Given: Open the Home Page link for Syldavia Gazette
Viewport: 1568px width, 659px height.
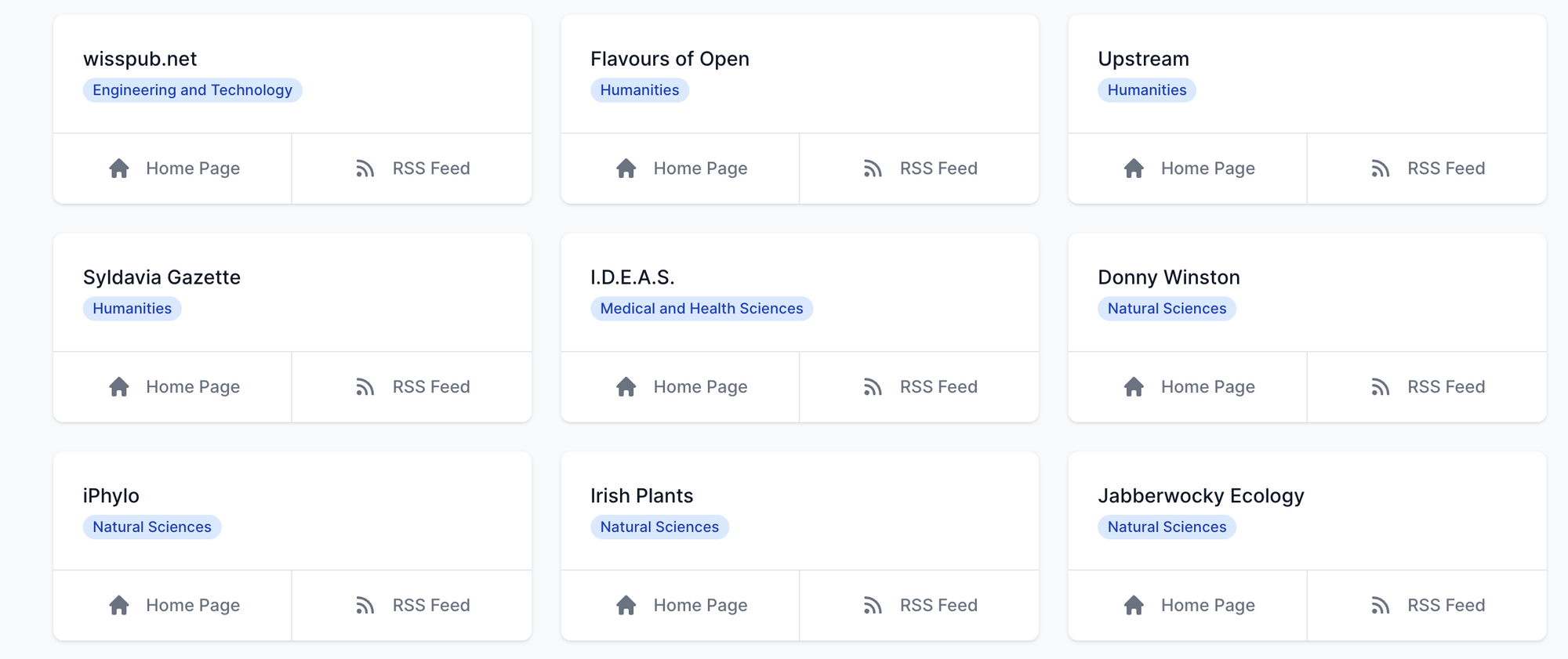Looking at the screenshot, I should pos(192,387).
